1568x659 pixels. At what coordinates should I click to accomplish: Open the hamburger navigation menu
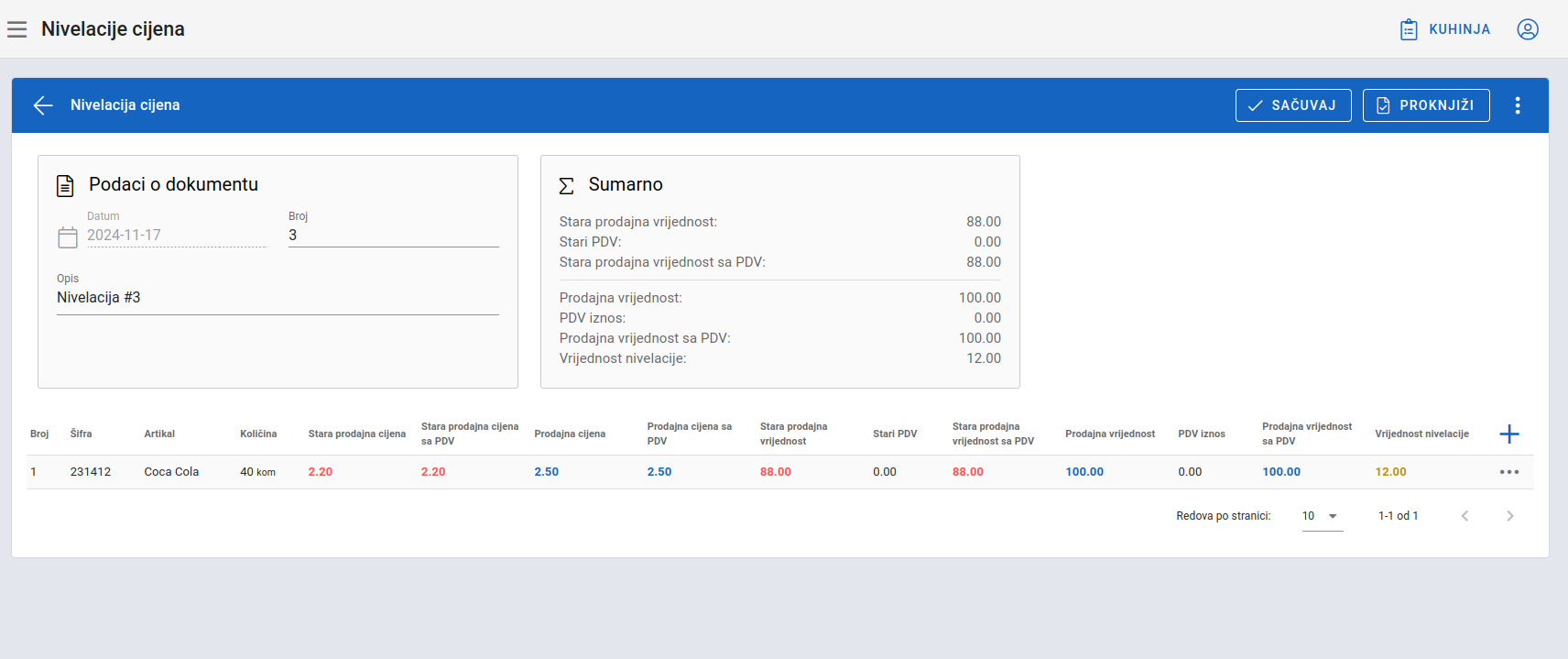point(16,29)
